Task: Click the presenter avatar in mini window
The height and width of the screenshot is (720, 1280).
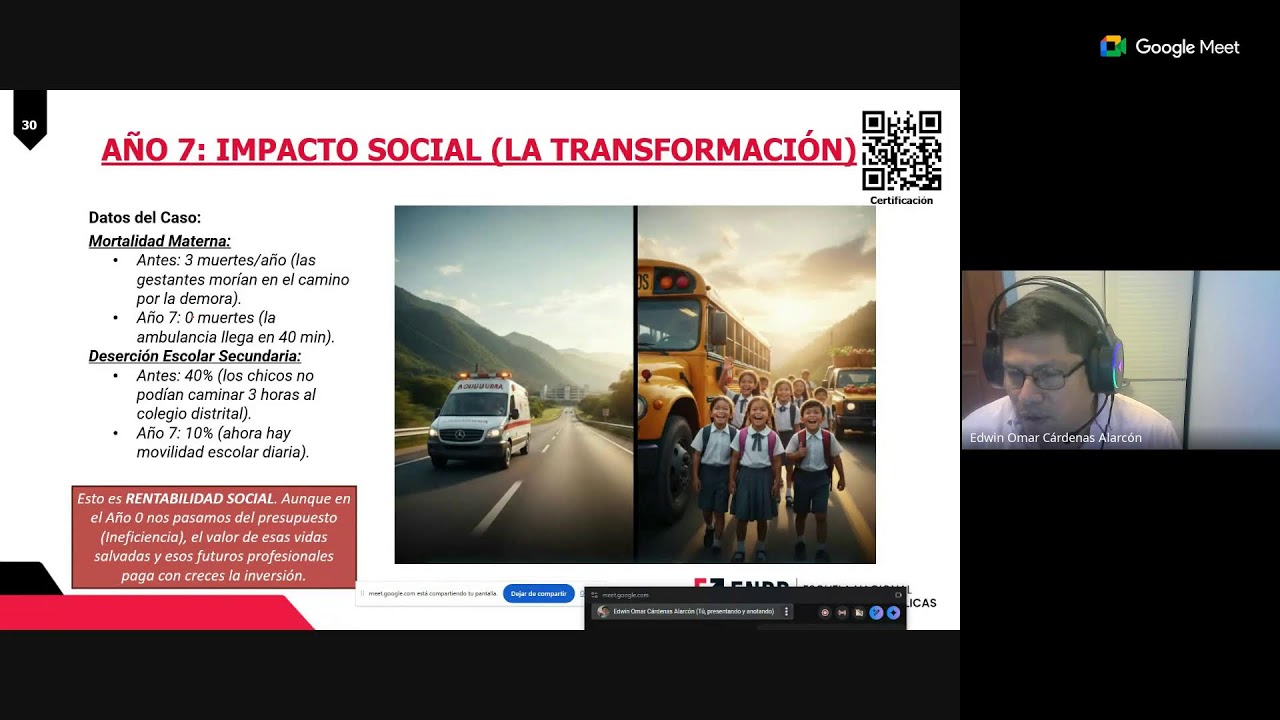Action: pyautogui.click(x=603, y=612)
